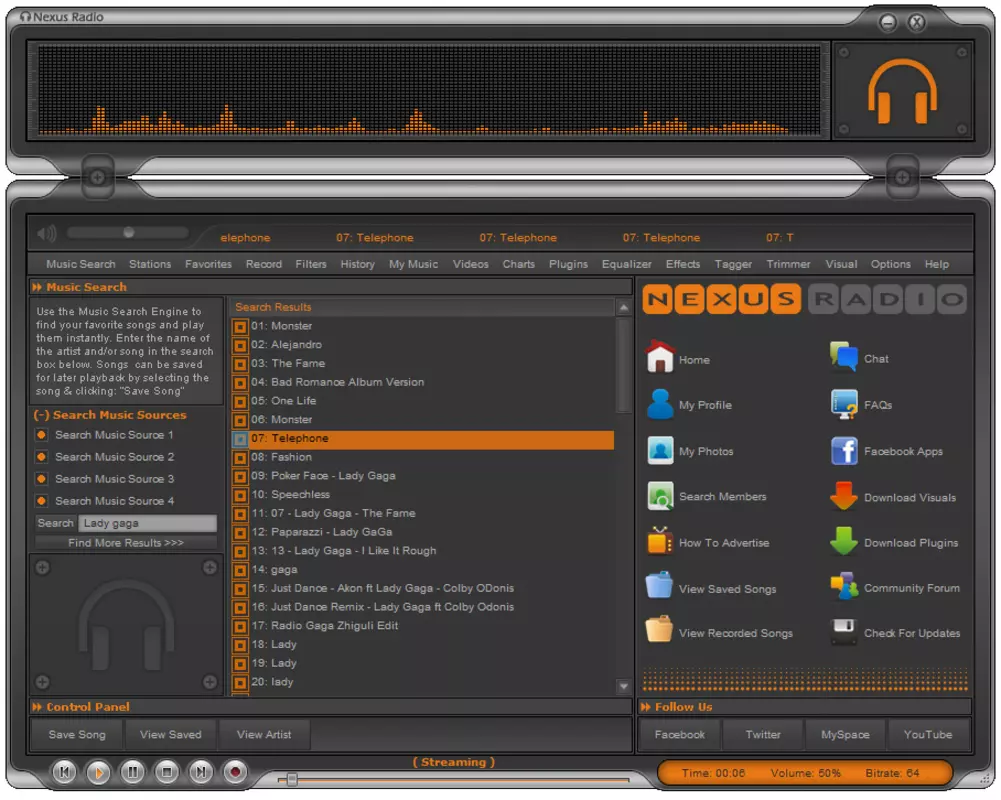This screenshot has height=800, width=1001.
Task: Select 17: Radio Gaga Zhiguli Edit
Action: 423,626
